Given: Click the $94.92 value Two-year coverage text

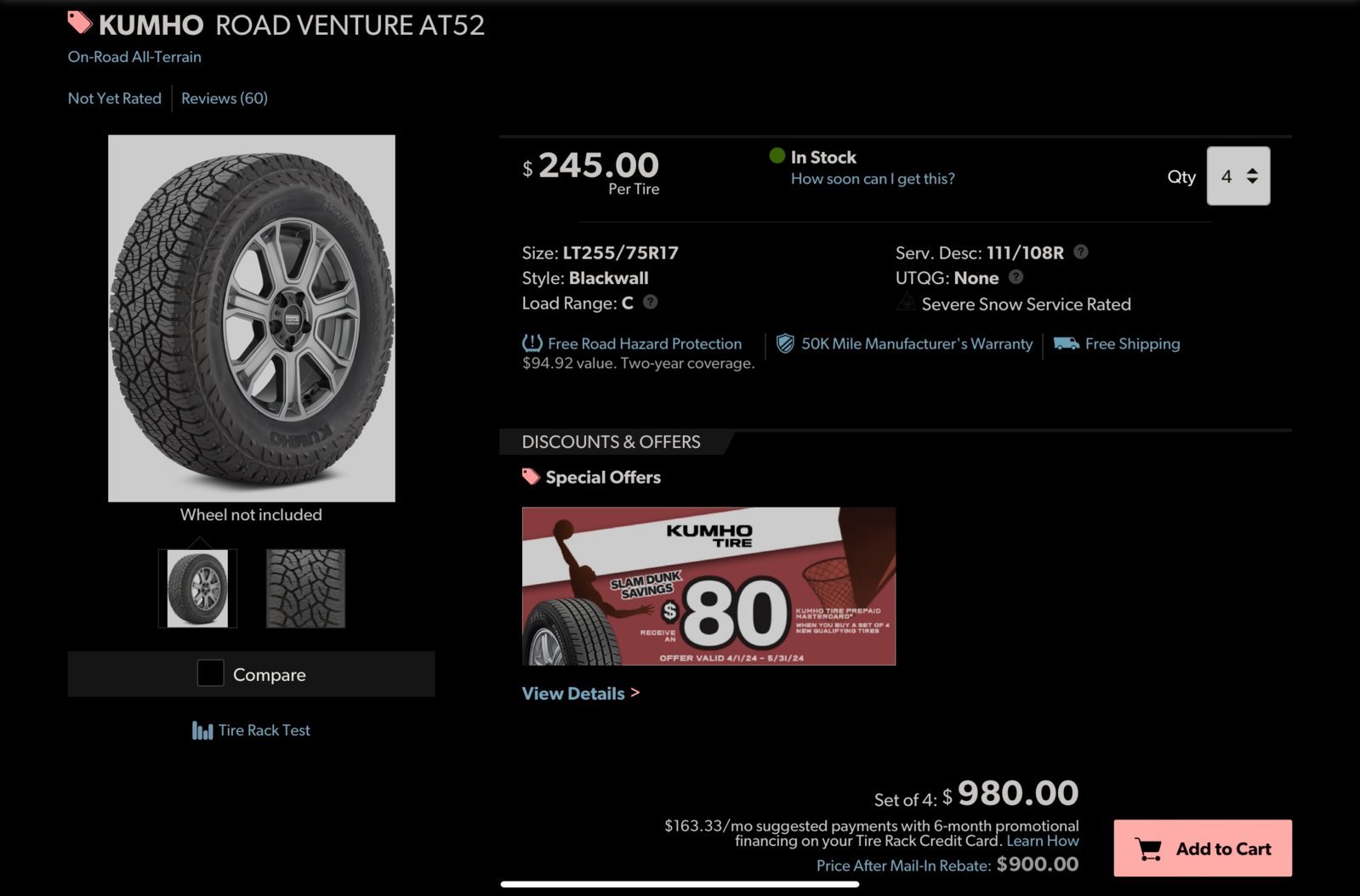Looking at the screenshot, I should pyautogui.click(x=639, y=363).
